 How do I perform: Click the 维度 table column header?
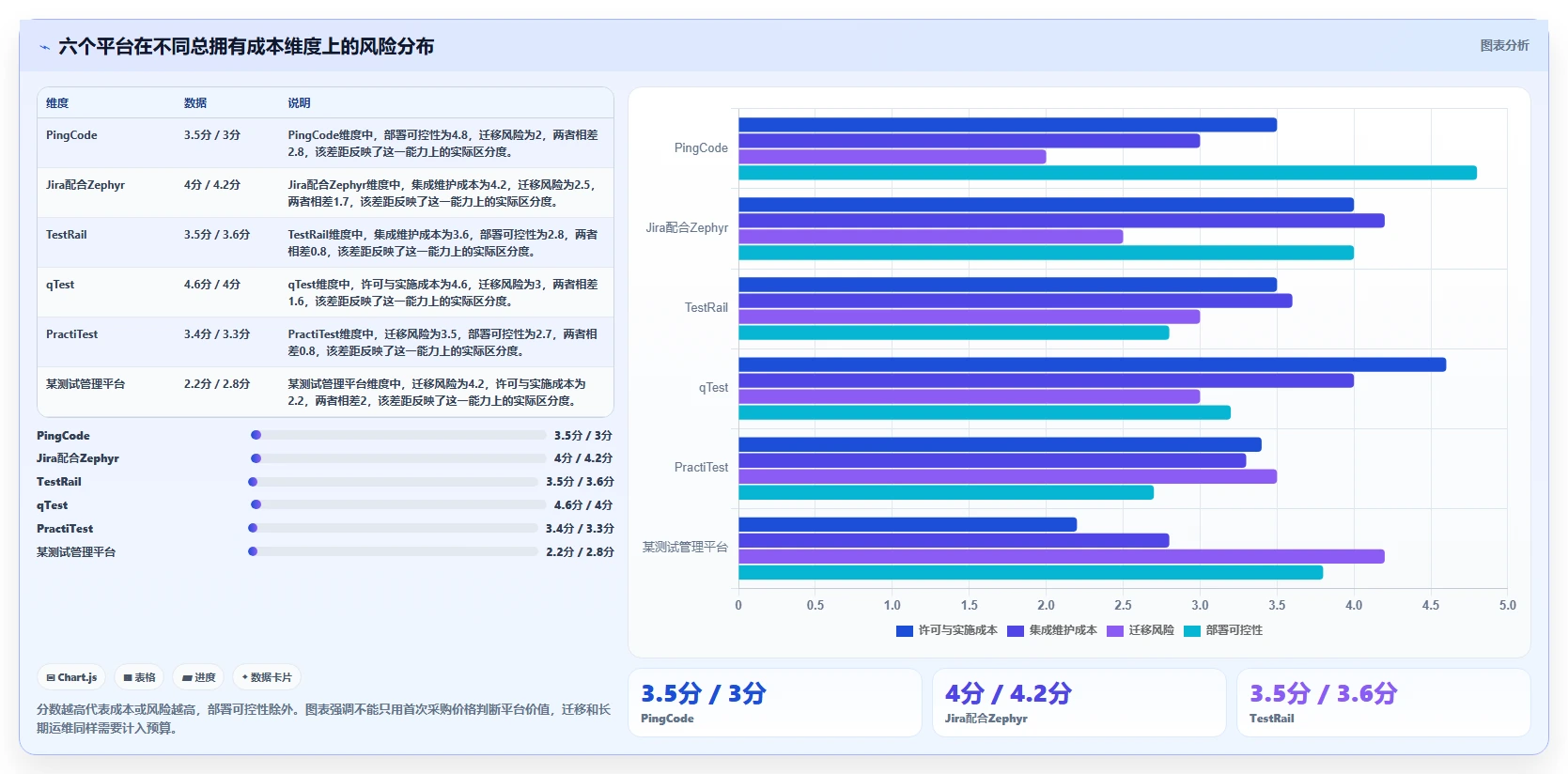[x=57, y=103]
